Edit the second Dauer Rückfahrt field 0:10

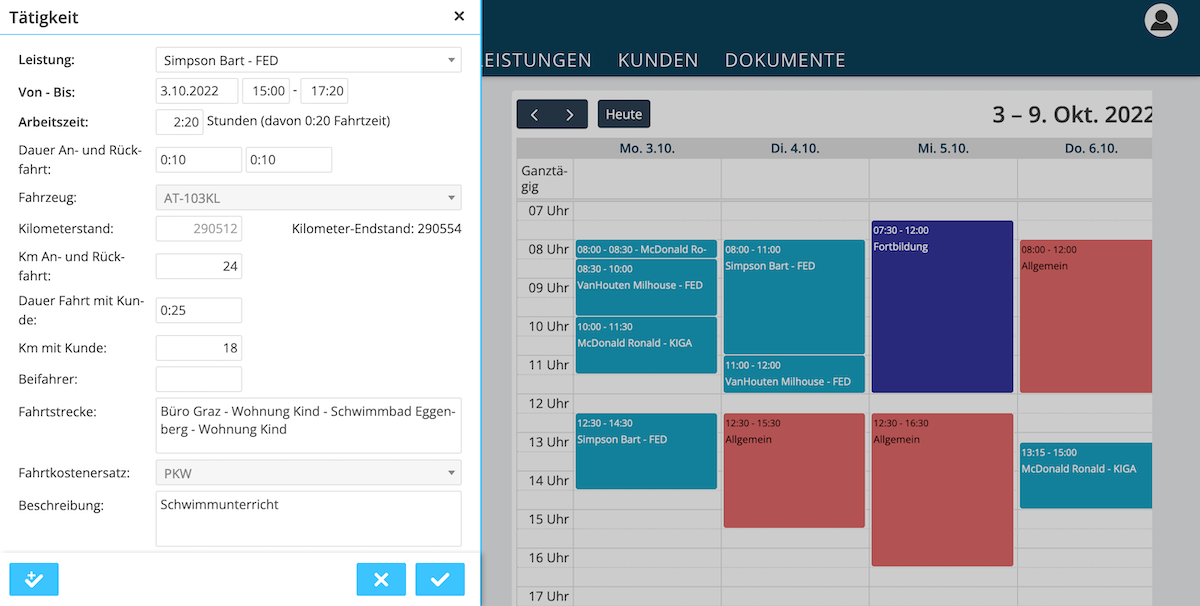click(x=289, y=160)
